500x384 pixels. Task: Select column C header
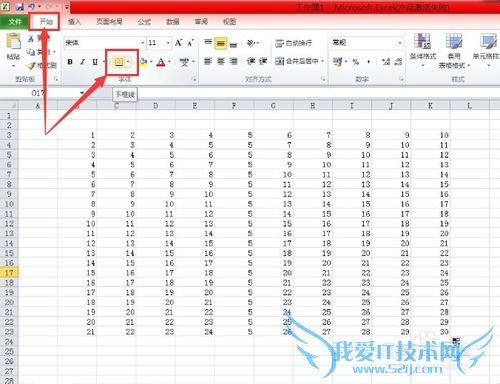pos(116,106)
